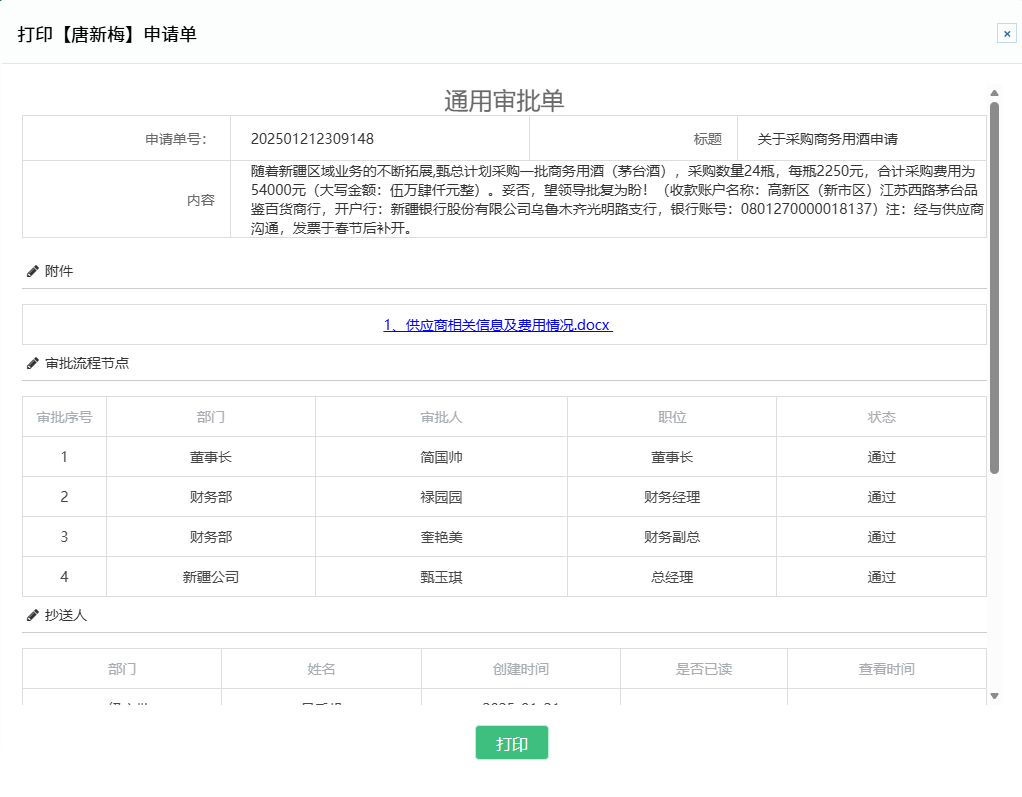Click the scrollbar down arrow

tap(994, 695)
